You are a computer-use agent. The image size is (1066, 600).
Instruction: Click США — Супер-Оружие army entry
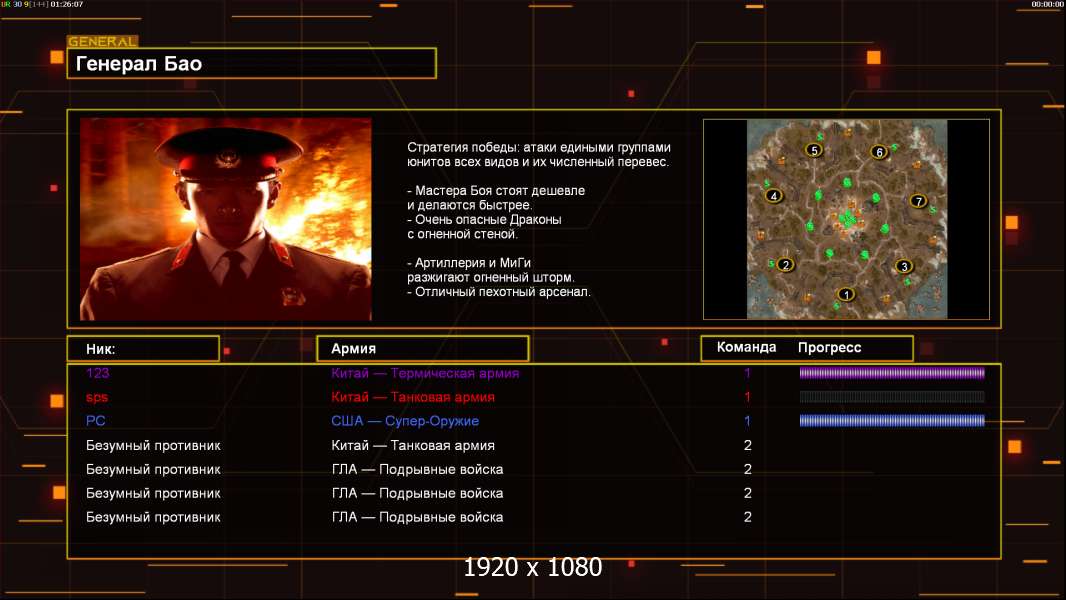(405, 421)
